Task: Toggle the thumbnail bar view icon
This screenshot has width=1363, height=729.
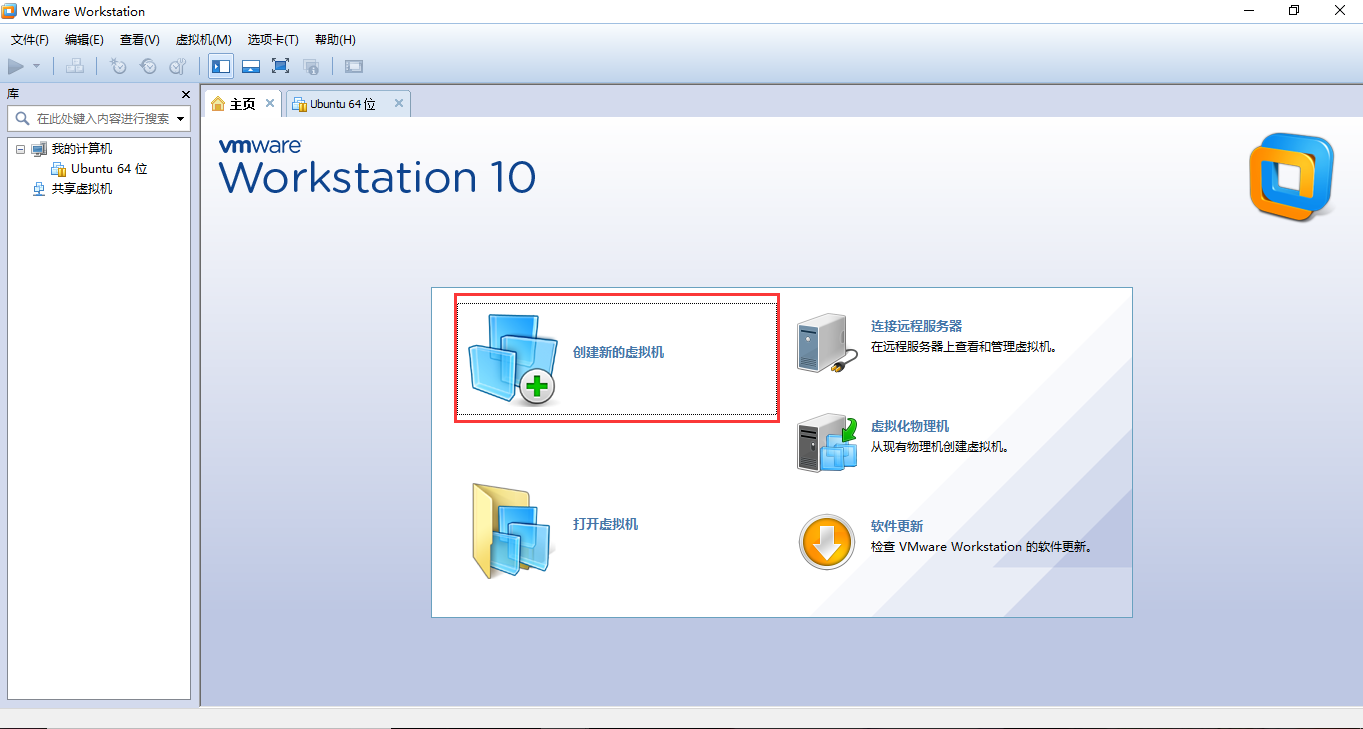Action: [x=251, y=66]
